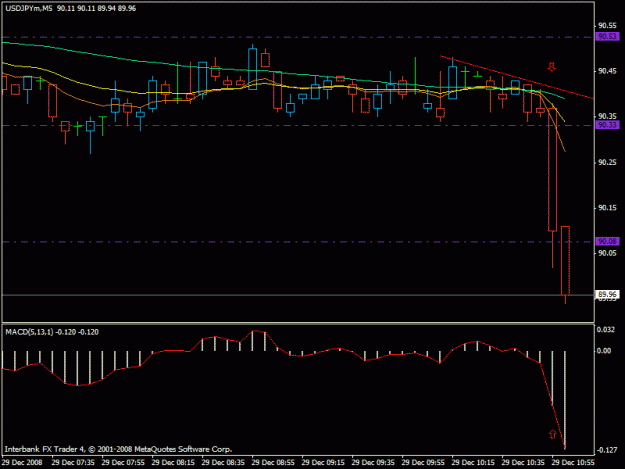This screenshot has width=625, height=469.
Task: Click the last MACD histogram bar
Action: pos(565,399)
